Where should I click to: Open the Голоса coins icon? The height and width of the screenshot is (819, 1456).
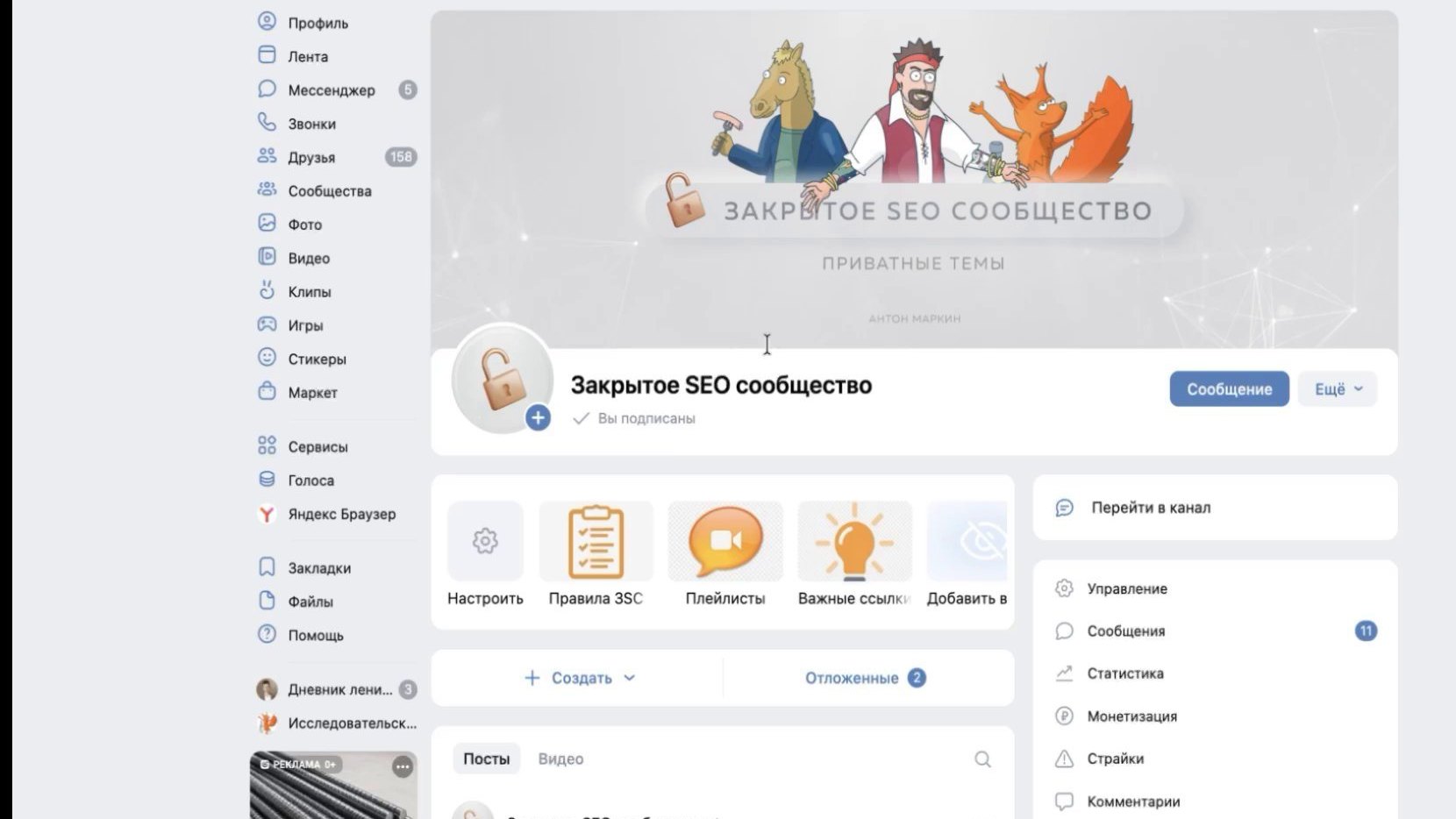click(267, 479)
